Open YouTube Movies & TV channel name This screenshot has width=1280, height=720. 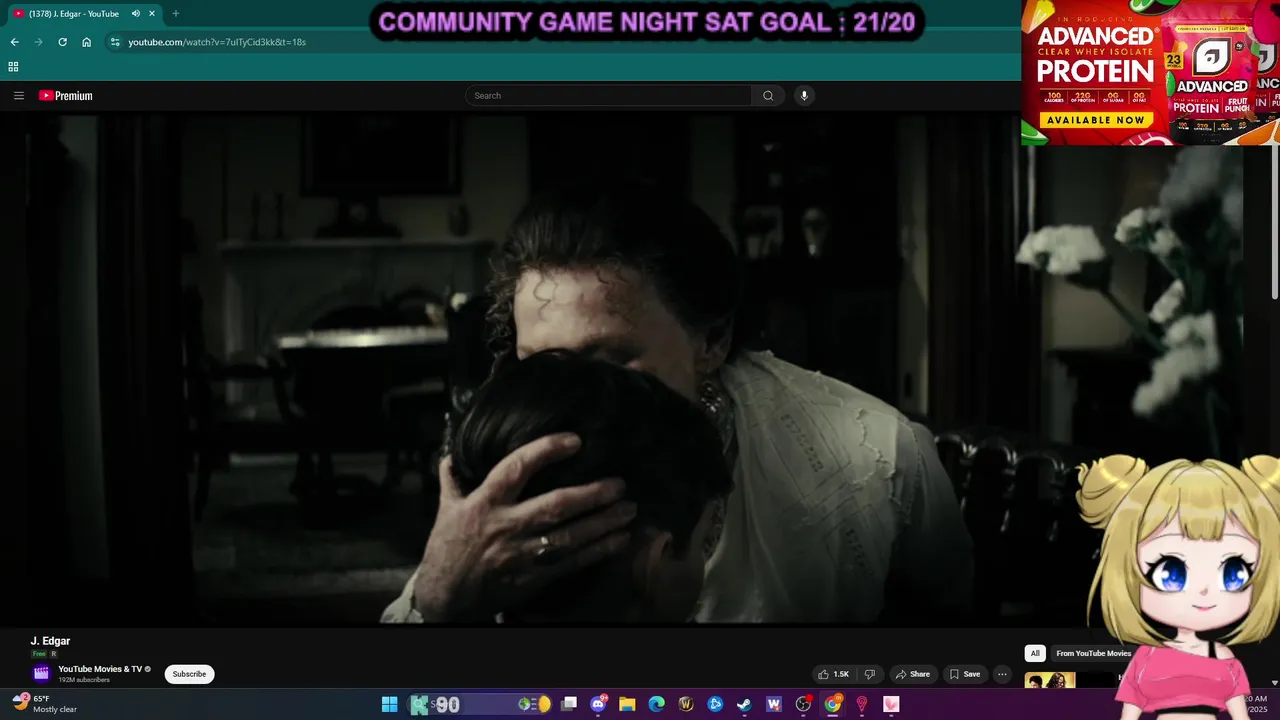tap(100, 669)
